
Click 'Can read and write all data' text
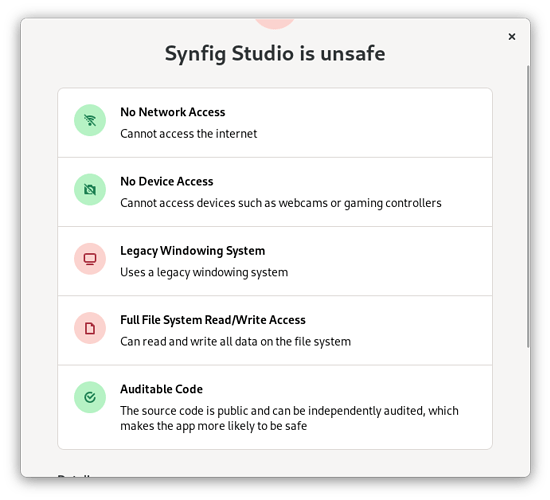point(235,342)
